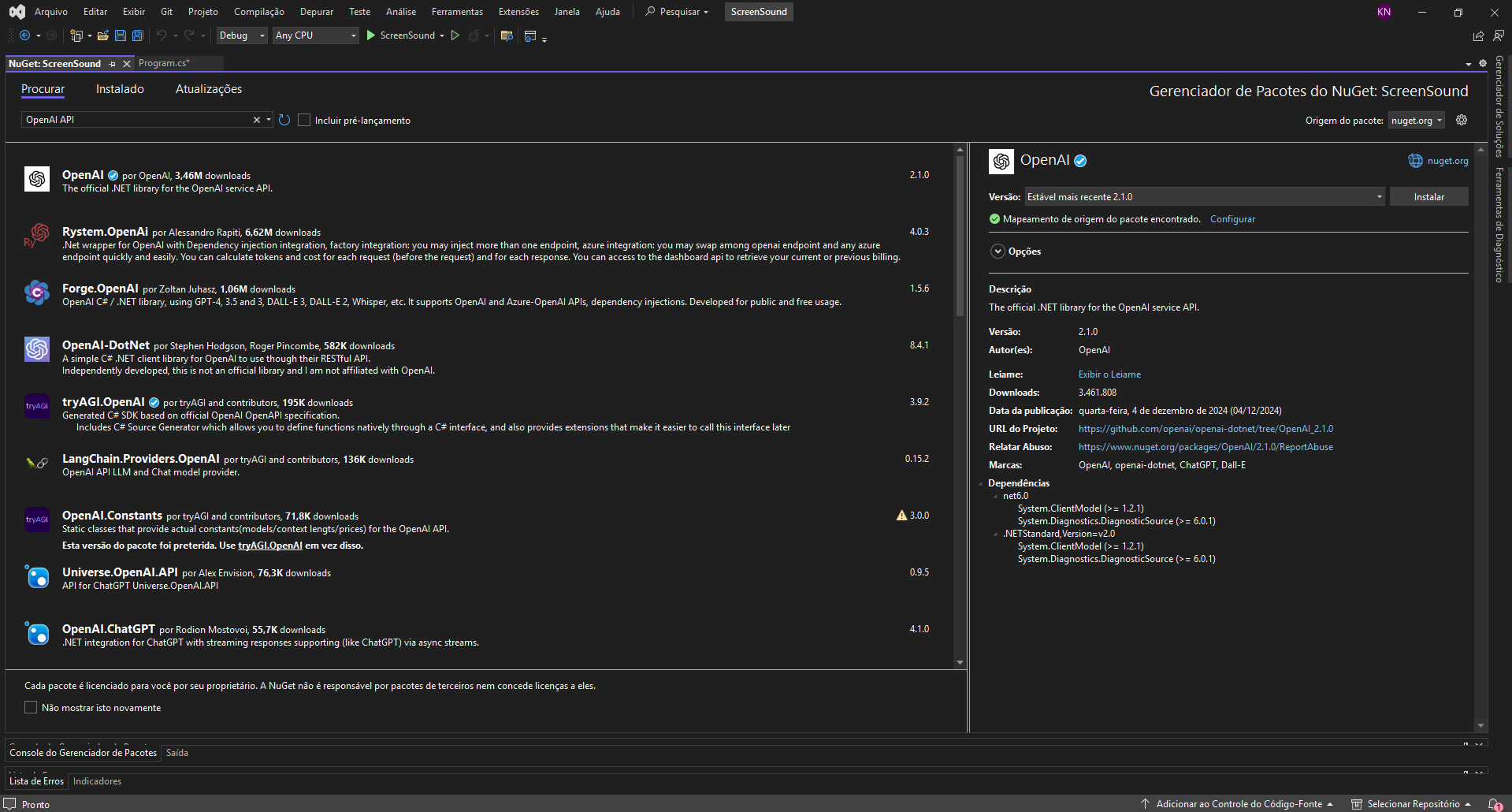The width and height of the screenshot is (1512, 812).
Task: Open the Saída tab
Action: point(177,753)
